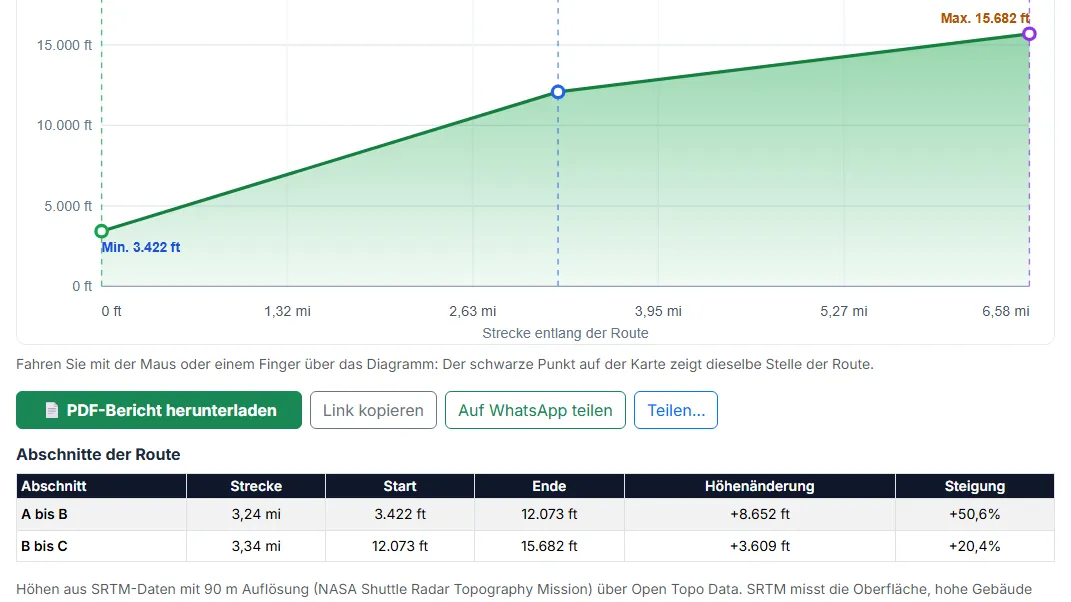Click the Steigung column header
Viewport: 1071px width, 602px height.
pyautogui.click(x=975, y=486)
